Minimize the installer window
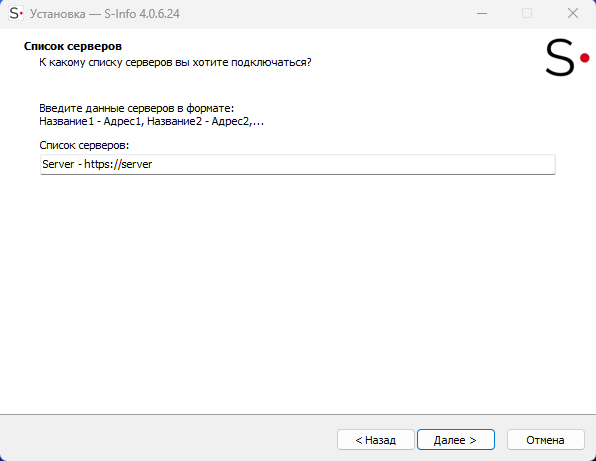Image resolution: width=596 pixels, height=461 pixels. pos(482,13)
